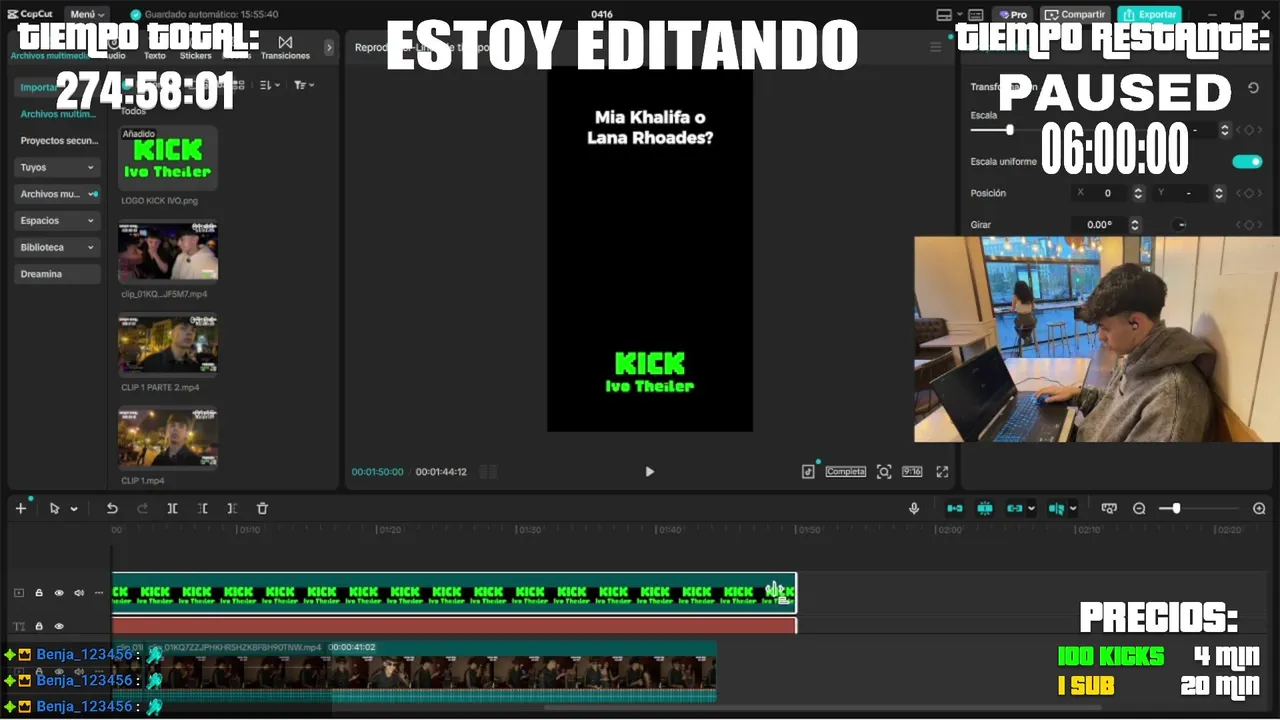Toggle auto snapping in timeline
The height and width of the screenshot is (720, 1280).
(x=985, y=508)
